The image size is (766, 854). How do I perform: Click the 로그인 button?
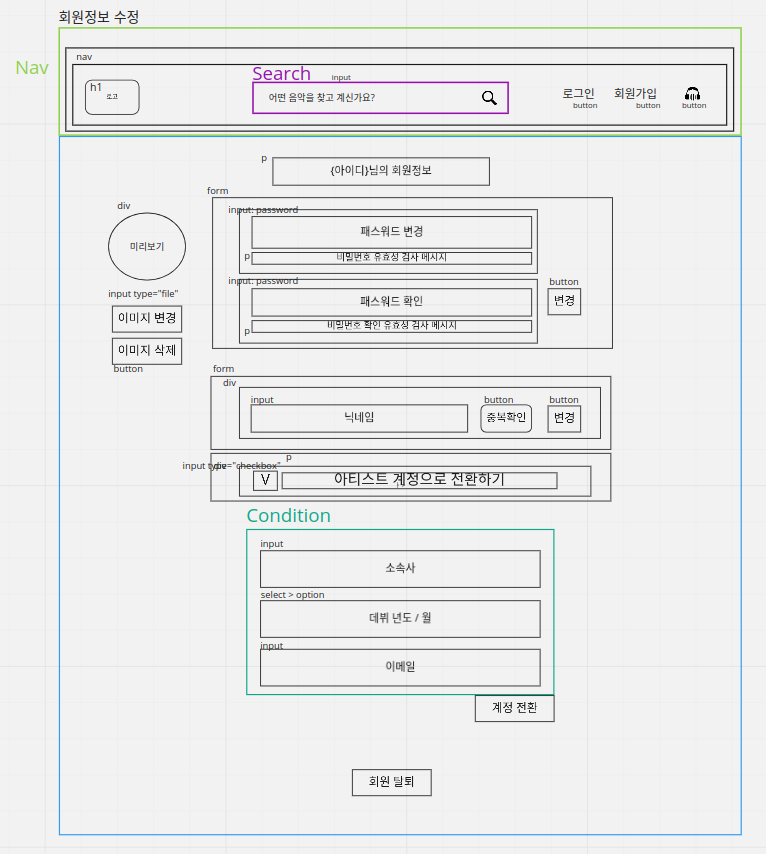click(x=578, y=94)
